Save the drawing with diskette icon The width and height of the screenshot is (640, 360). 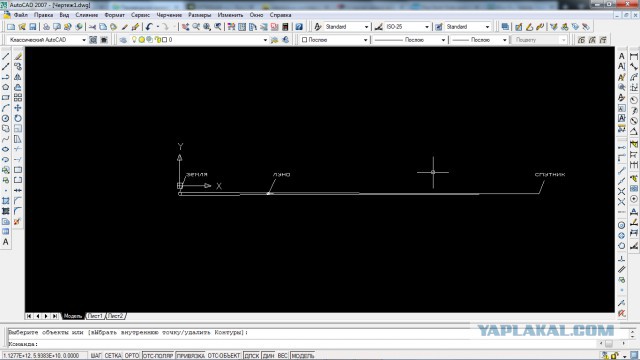tap(32, 27)
